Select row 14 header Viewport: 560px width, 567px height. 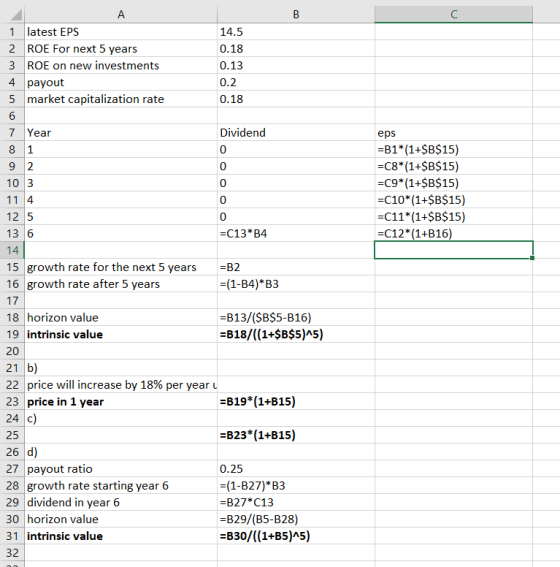click(12, 250)
